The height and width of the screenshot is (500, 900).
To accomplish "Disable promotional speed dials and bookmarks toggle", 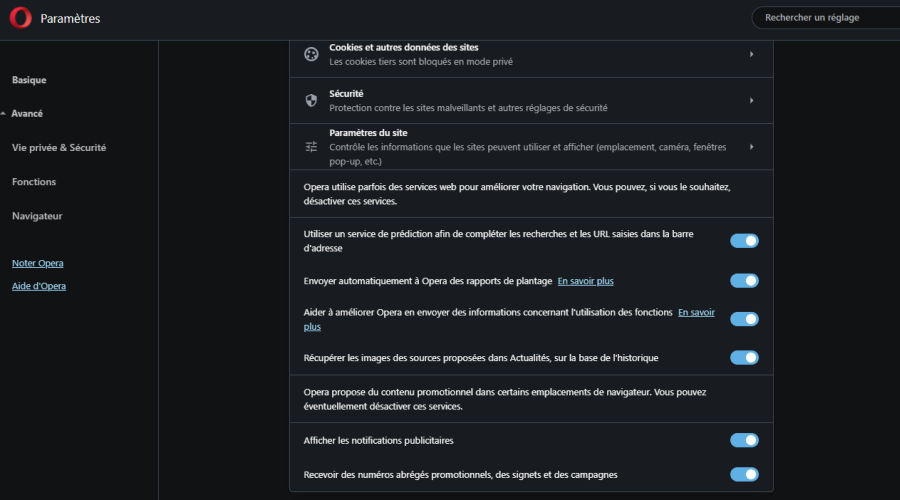I will click(744, 475).
